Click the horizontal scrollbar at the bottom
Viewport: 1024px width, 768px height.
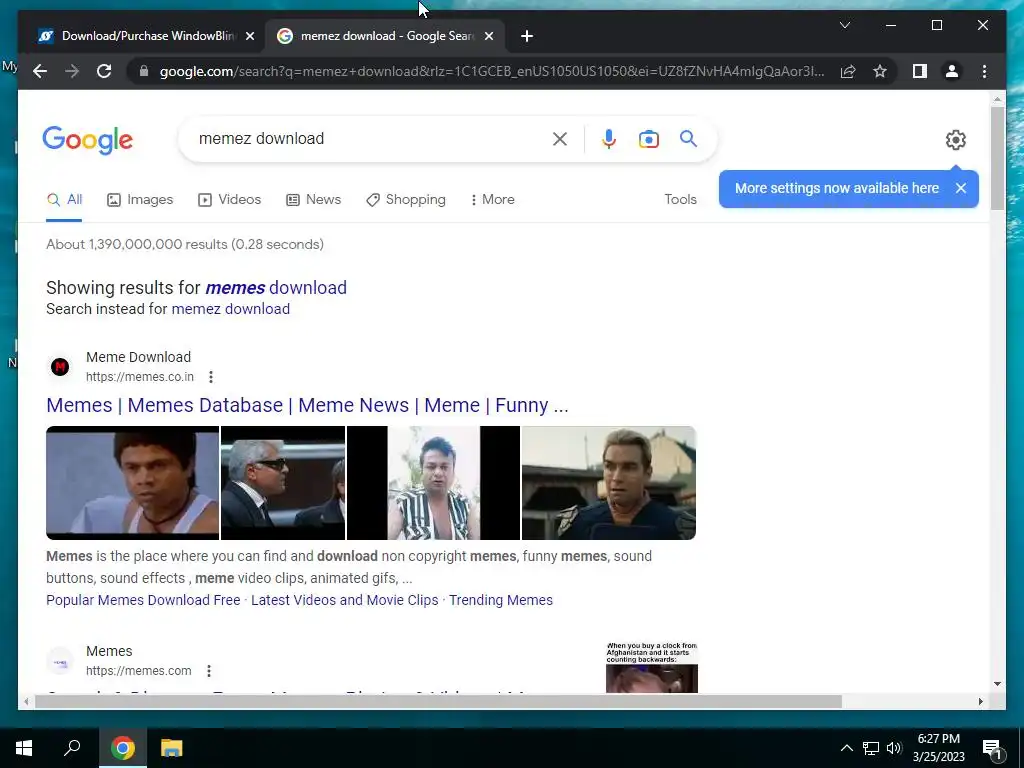(438, 702)
